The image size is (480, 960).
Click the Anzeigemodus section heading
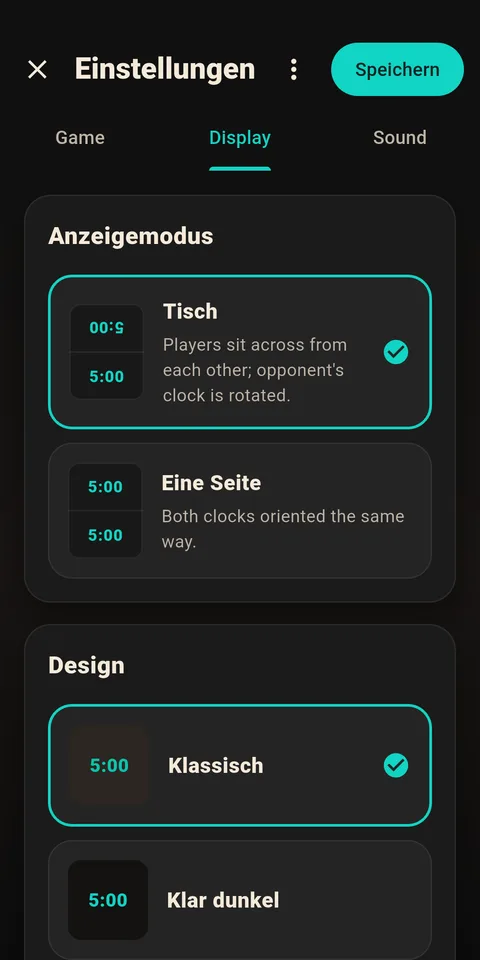[x=131, y=236]
